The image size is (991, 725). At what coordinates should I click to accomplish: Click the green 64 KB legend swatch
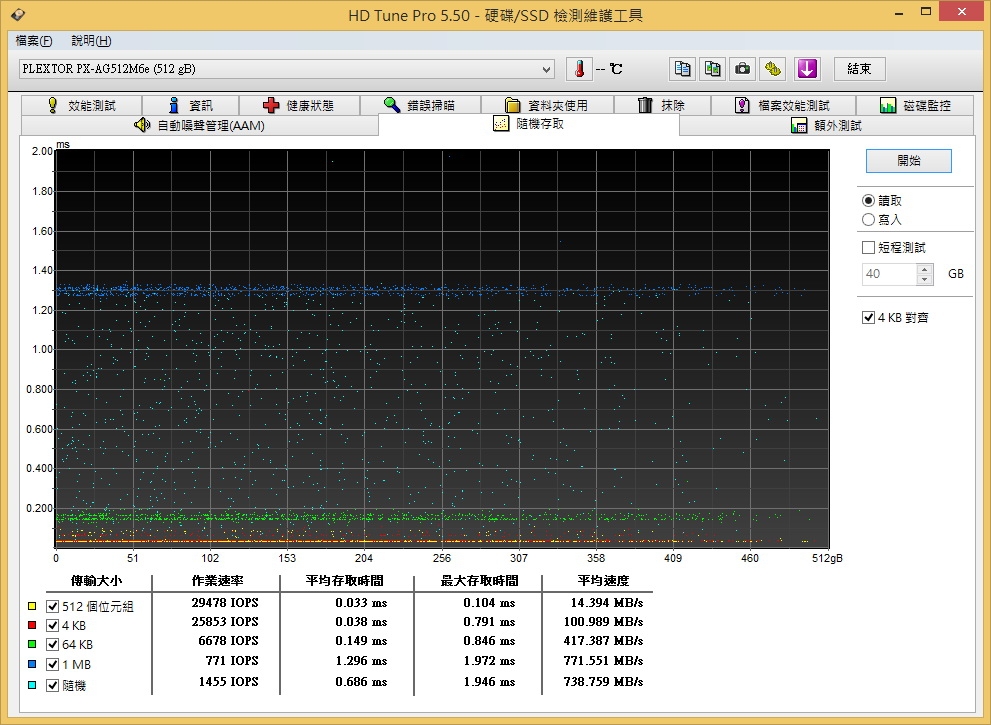click(32, 644)
